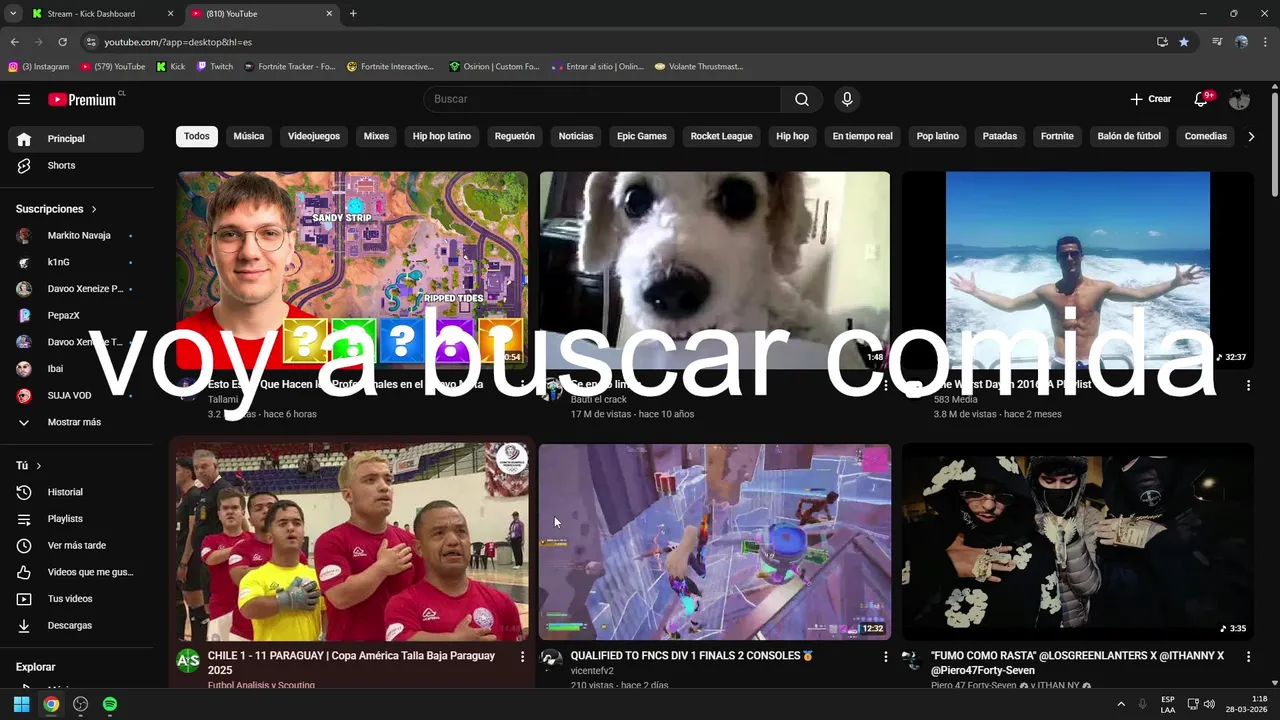Open Futbol Analisis y Scouting channel avatar

point(188,660)
